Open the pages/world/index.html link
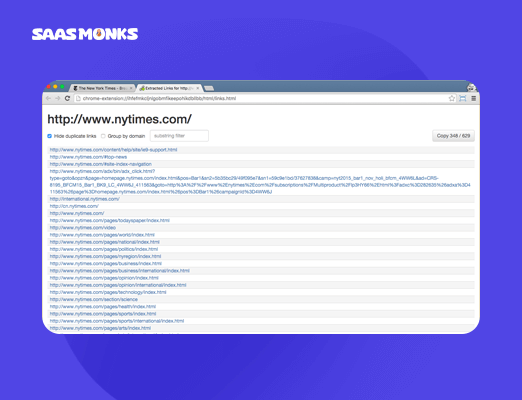522x400 pixels. tap(102, 235)
